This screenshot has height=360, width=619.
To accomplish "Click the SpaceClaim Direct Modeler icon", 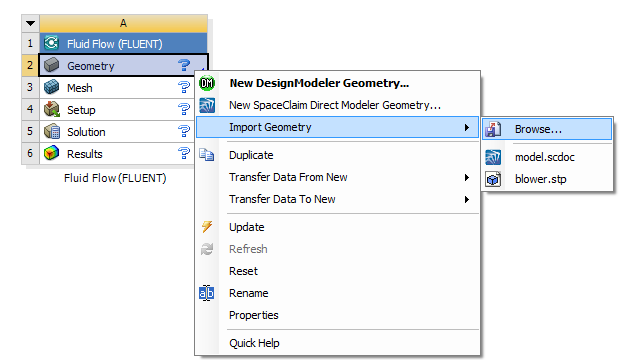I will [x=207, y=105].
